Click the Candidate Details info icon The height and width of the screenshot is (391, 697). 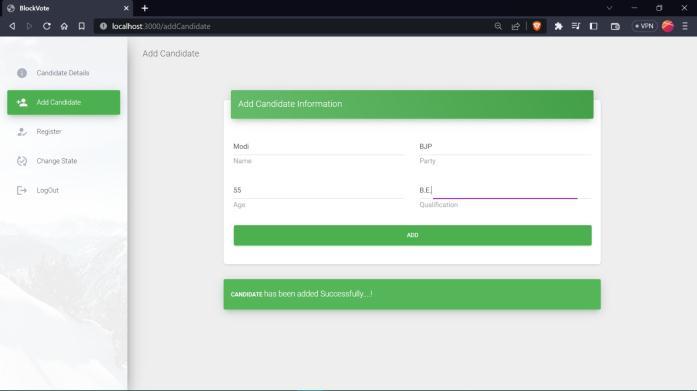(22, 73)
